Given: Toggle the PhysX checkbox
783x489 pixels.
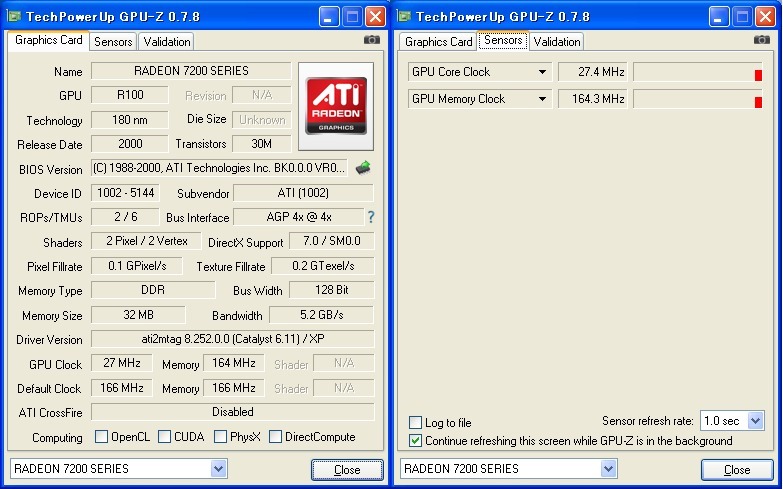Looking at the screenshot, I should pos(220,437).
